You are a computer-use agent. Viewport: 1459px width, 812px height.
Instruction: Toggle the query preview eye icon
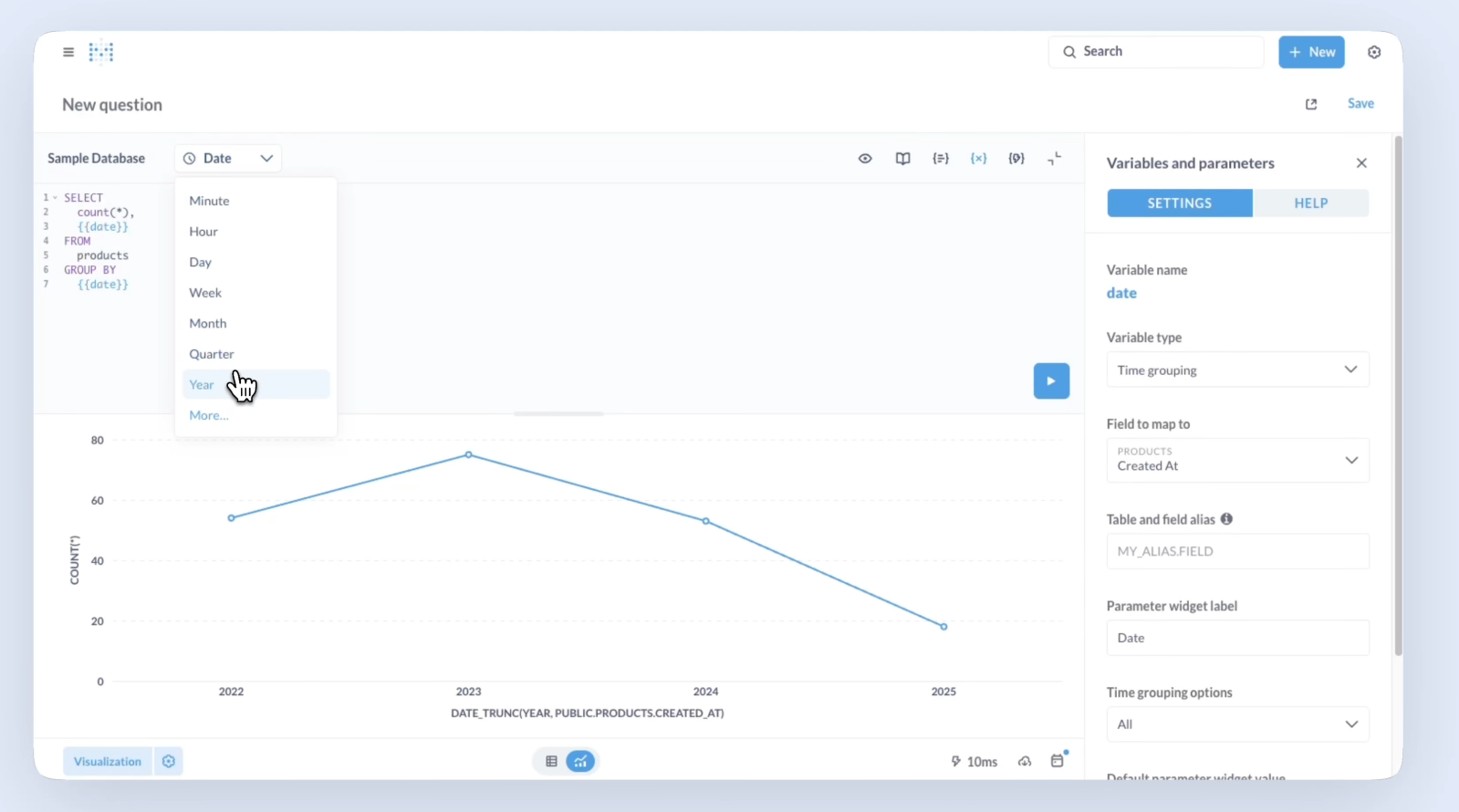(865, 159)
